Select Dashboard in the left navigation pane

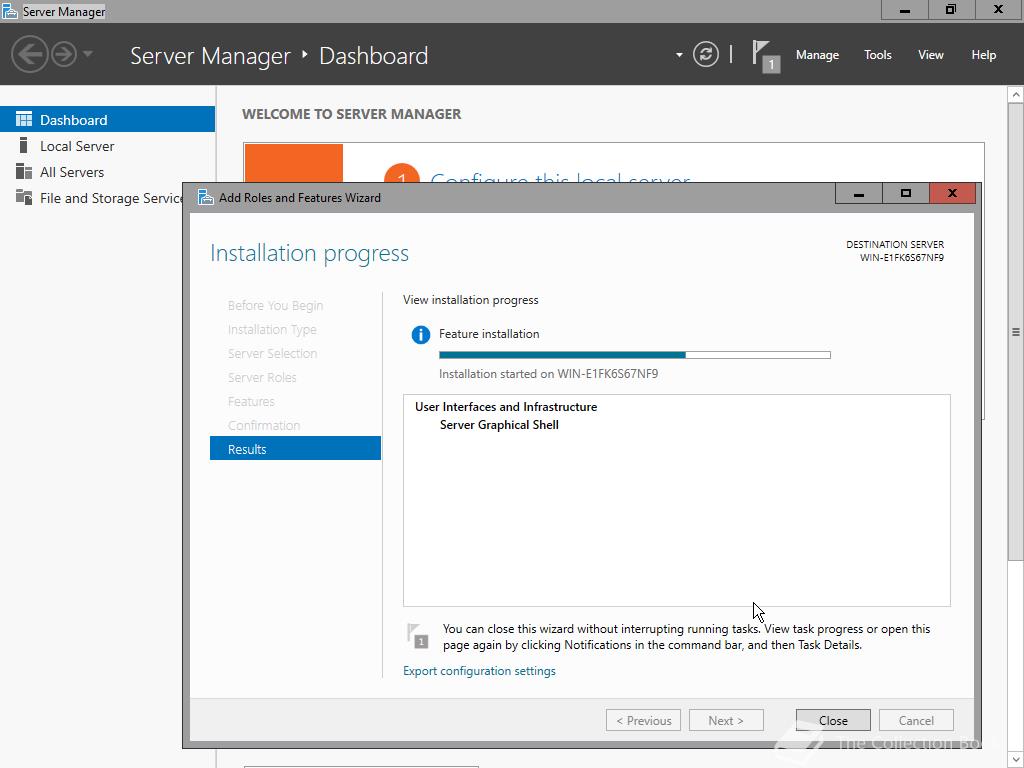point(107,120)
